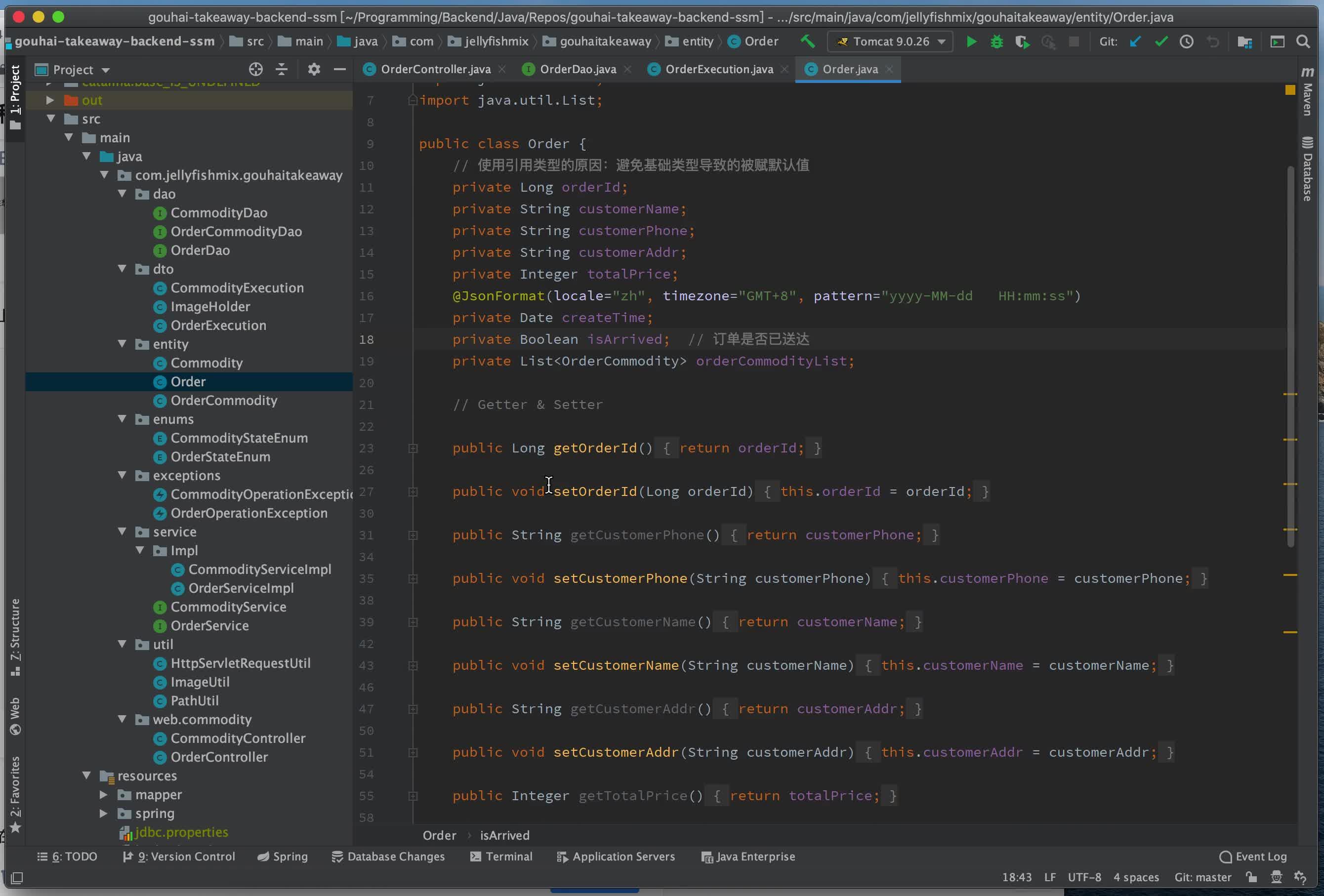Open the Terminal tab
Viewport: 1324px width, 896px height.
[501, 856]
